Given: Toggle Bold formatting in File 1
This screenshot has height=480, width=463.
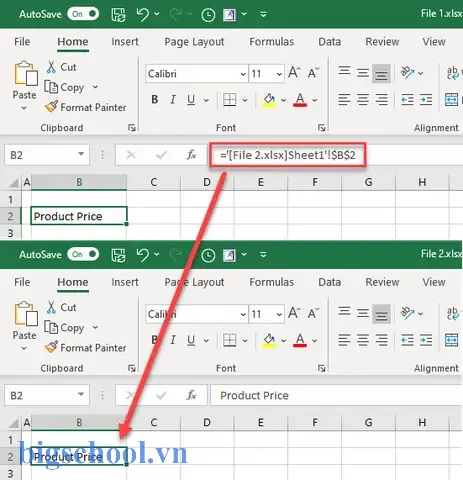Looking at the screenshot, I should 155,100.
